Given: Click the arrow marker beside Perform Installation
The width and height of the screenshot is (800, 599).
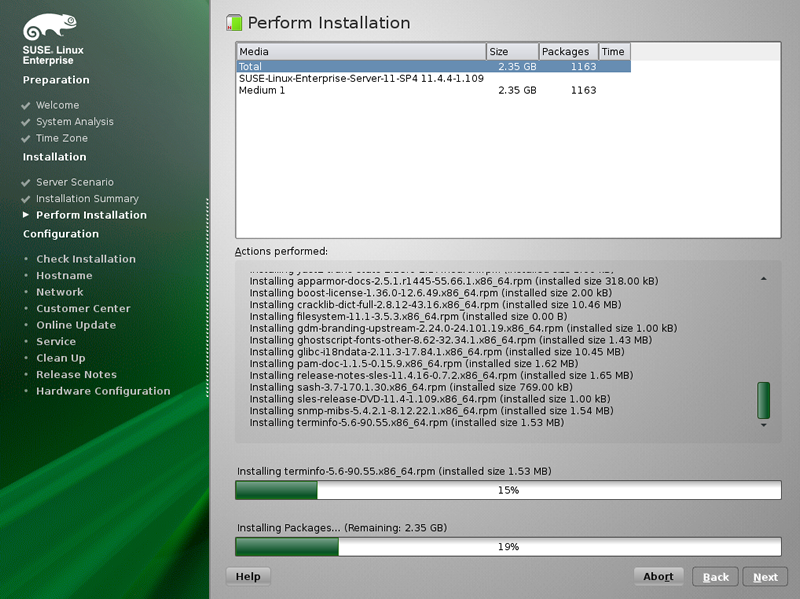Looking at the screenshot, I should (x=26, y=215).
